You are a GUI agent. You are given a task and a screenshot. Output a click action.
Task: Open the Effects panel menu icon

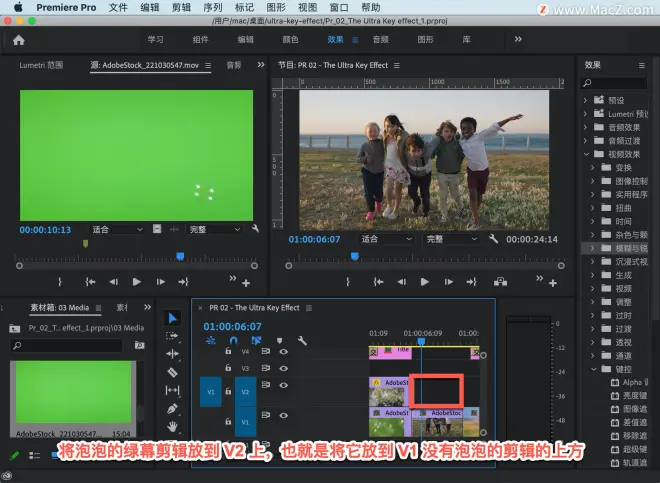coord(641,65)
